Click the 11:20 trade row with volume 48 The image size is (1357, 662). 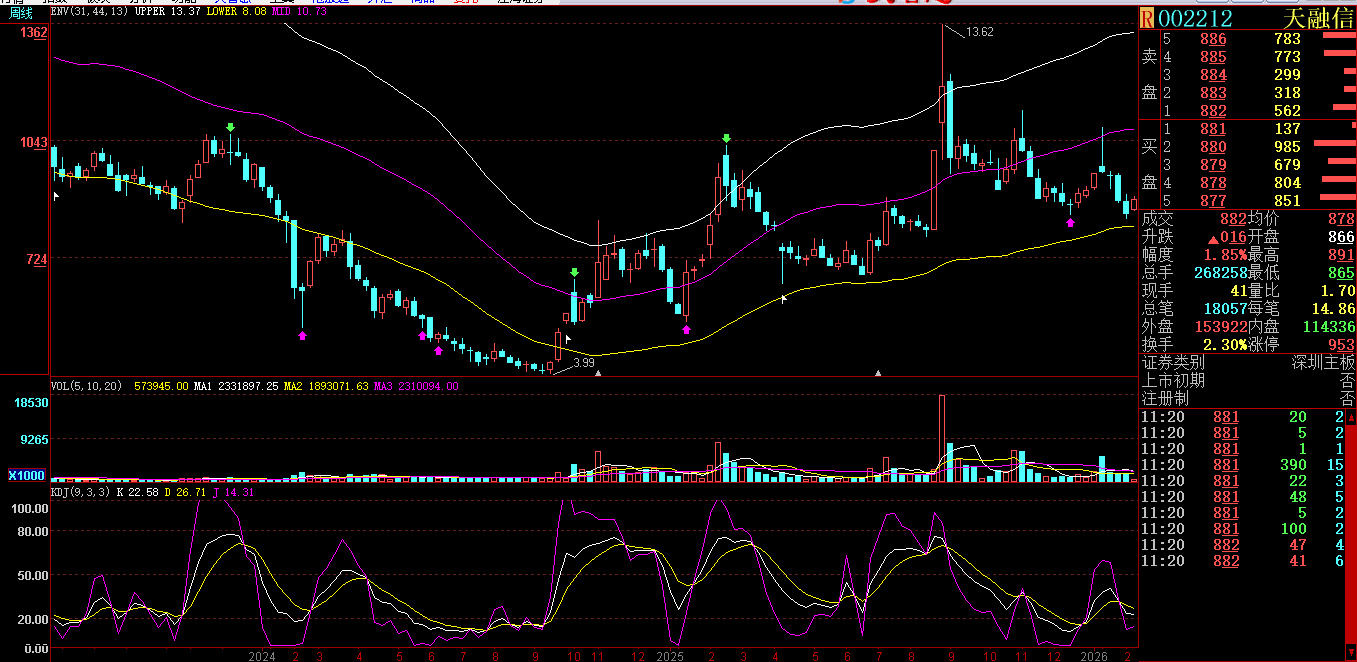(x=1244, y=497)
